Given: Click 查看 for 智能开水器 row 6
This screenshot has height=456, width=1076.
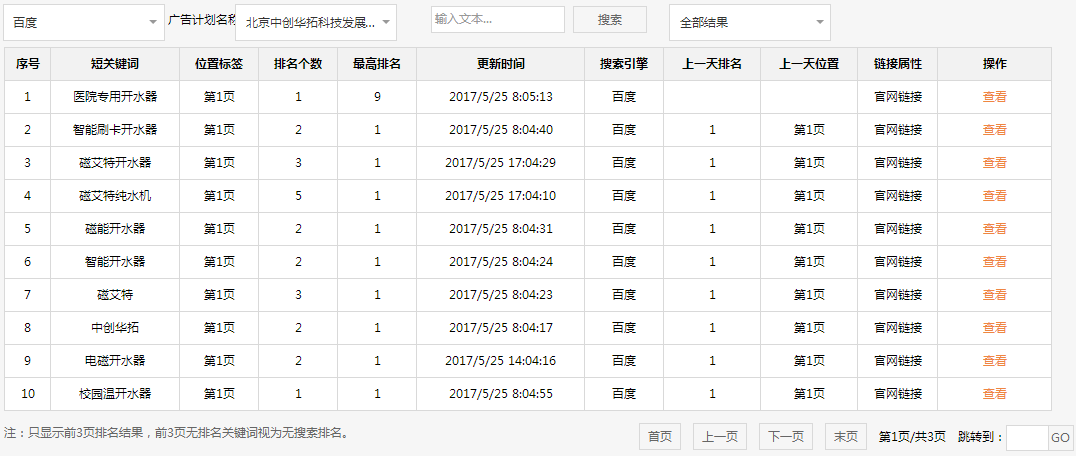Looking at the screenshot, I should pyautogui.click(x=994, y=261).
